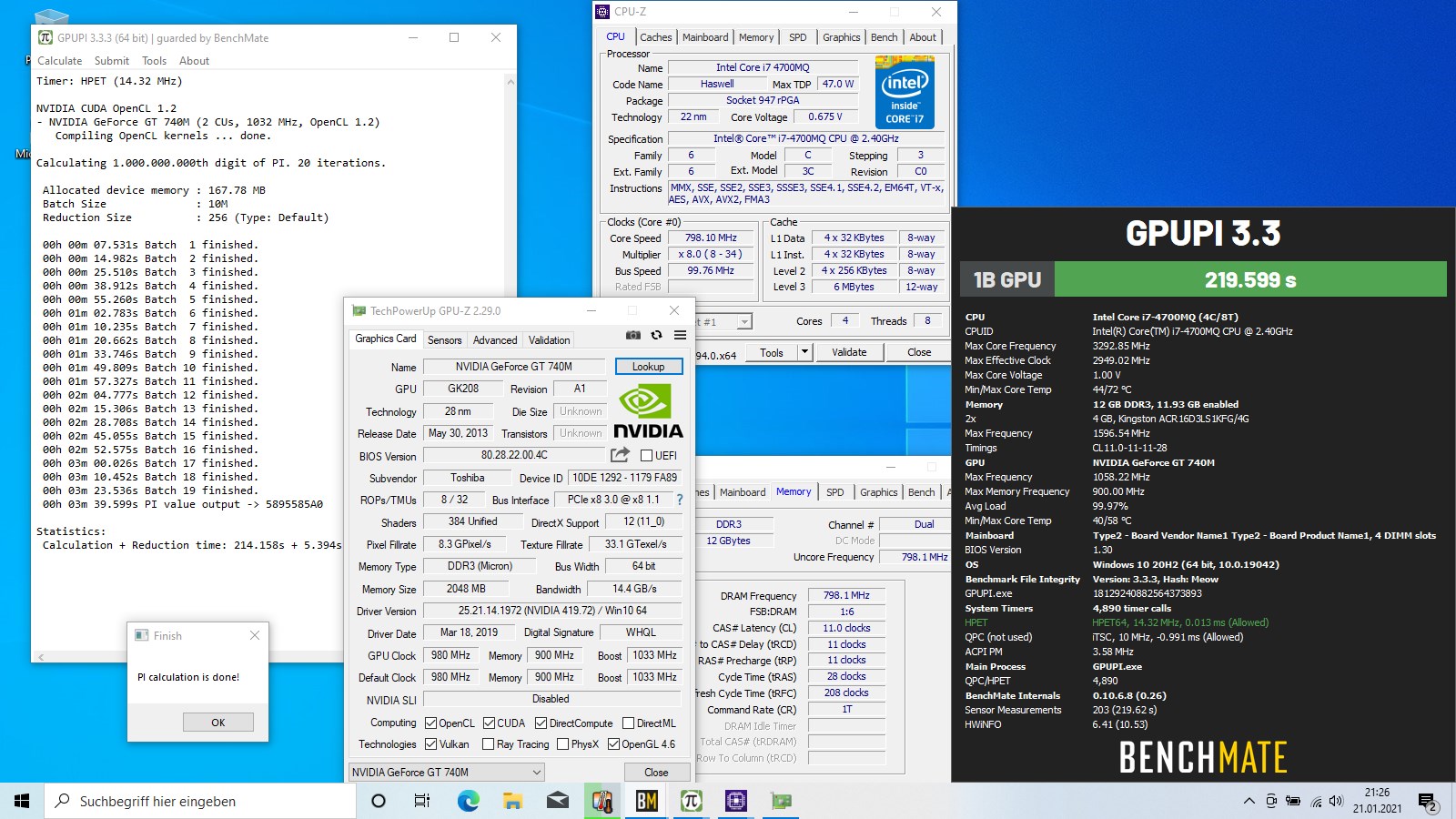1456x819 pixels.
Task: Open the Windows Start menu
Action: pos(22,801)
